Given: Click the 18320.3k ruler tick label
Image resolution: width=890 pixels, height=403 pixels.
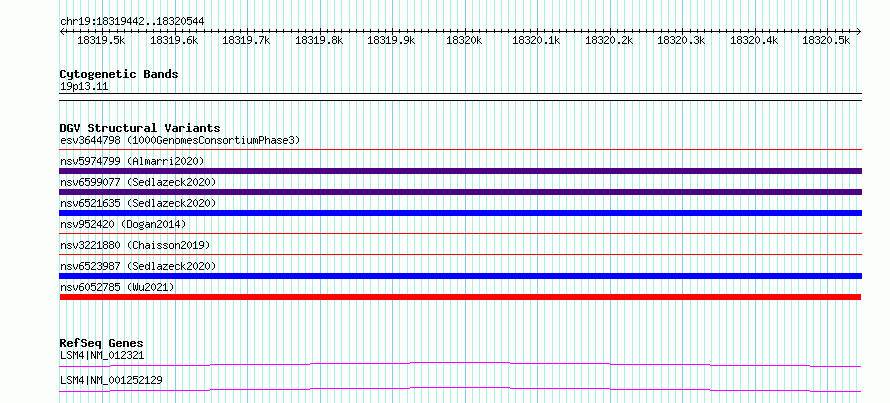Looking at the screenshot, I should (681, 41).
